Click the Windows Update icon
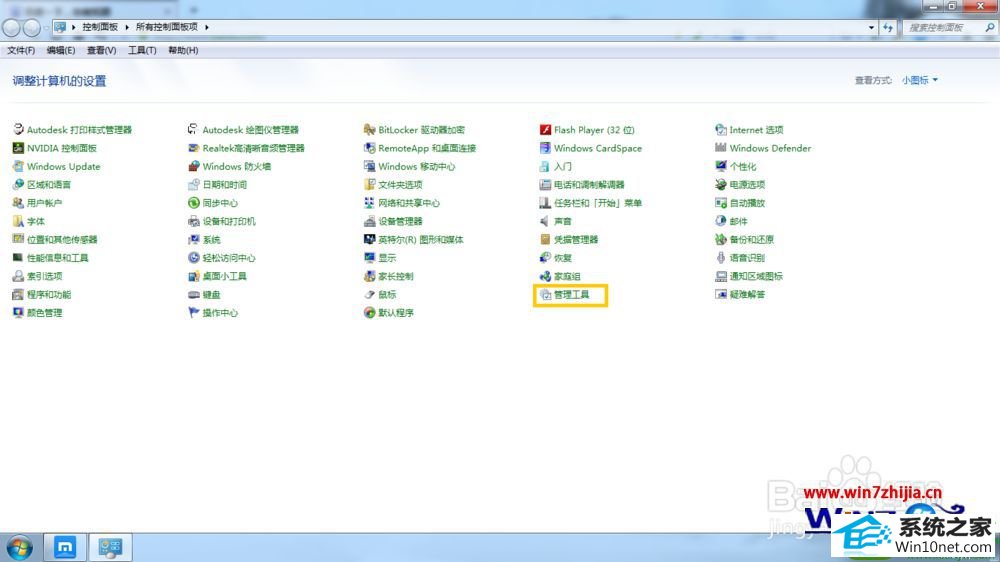1000x562 pixels. (x=18, y=166)
